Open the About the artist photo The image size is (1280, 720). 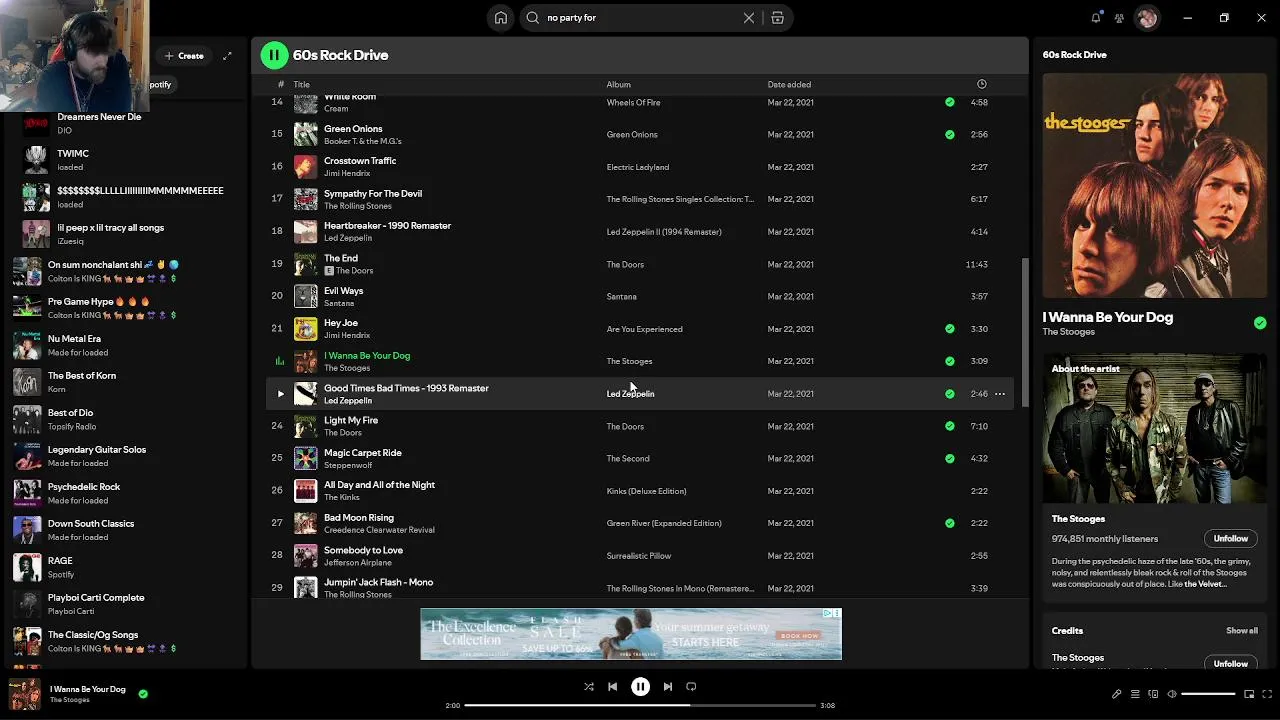(1155, 429)
